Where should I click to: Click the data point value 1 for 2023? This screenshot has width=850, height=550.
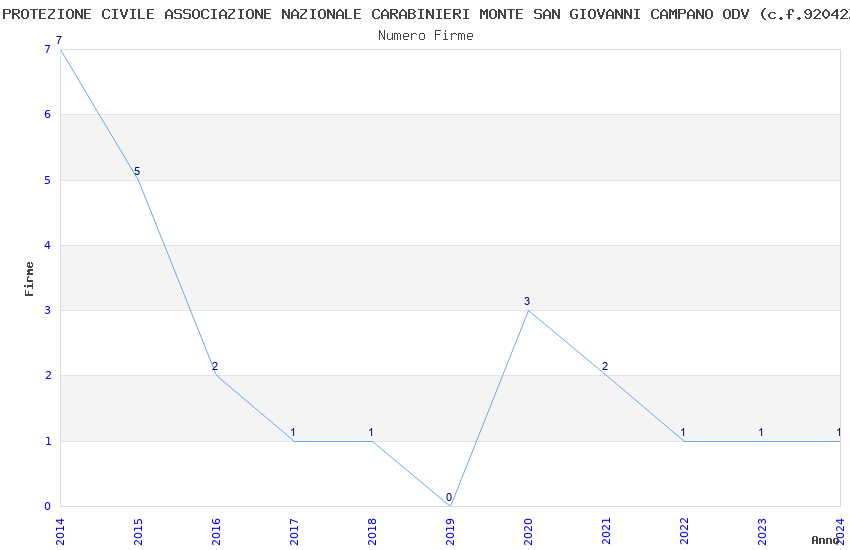(x=761, y=432)
